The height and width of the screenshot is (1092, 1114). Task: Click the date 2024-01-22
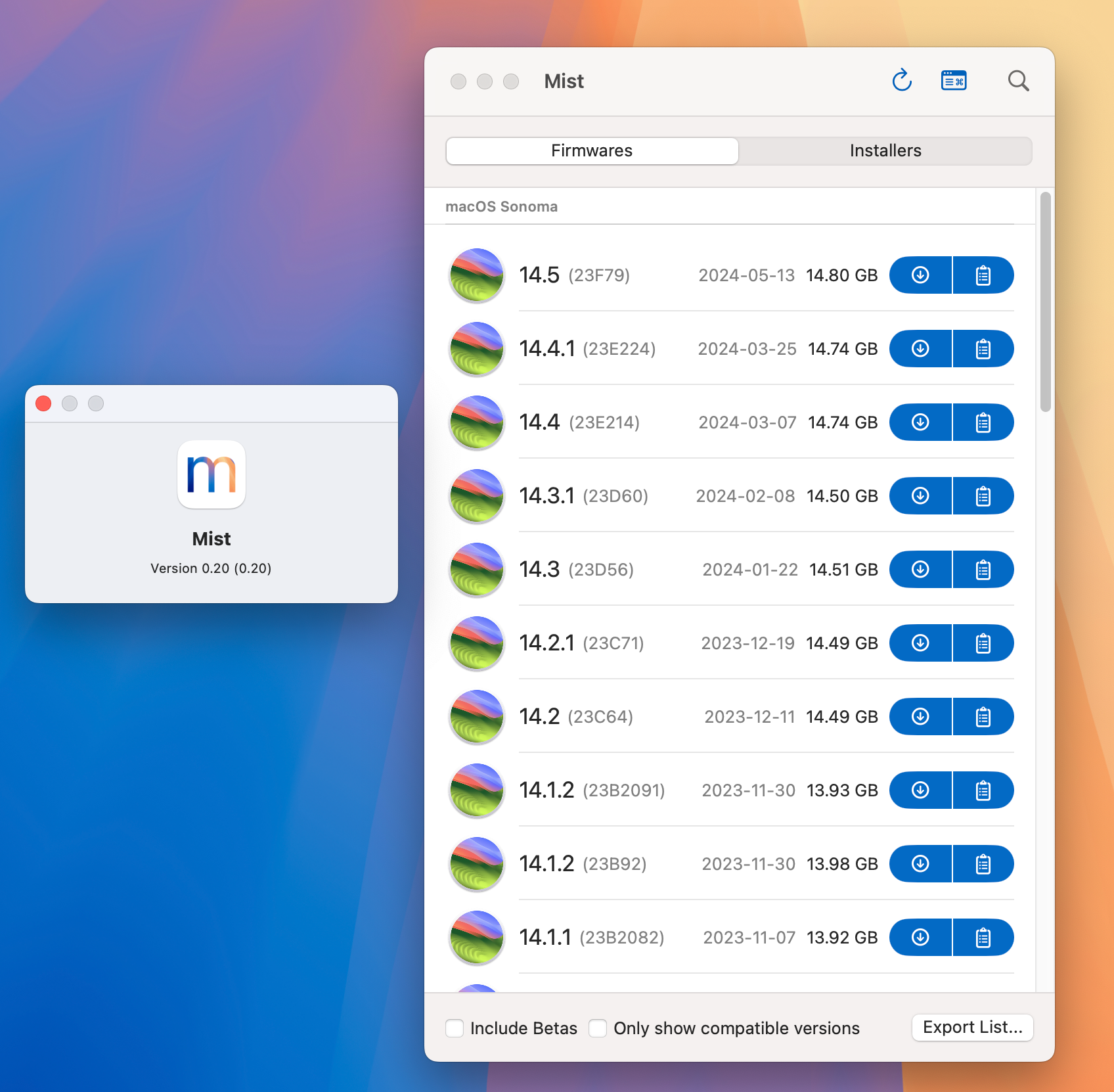[x=750, y=569]
